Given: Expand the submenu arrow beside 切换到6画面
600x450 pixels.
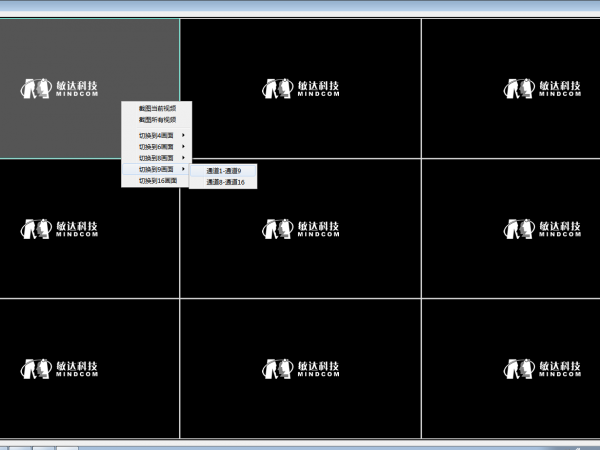Looking at the screenshot, I should pos(184,147).
